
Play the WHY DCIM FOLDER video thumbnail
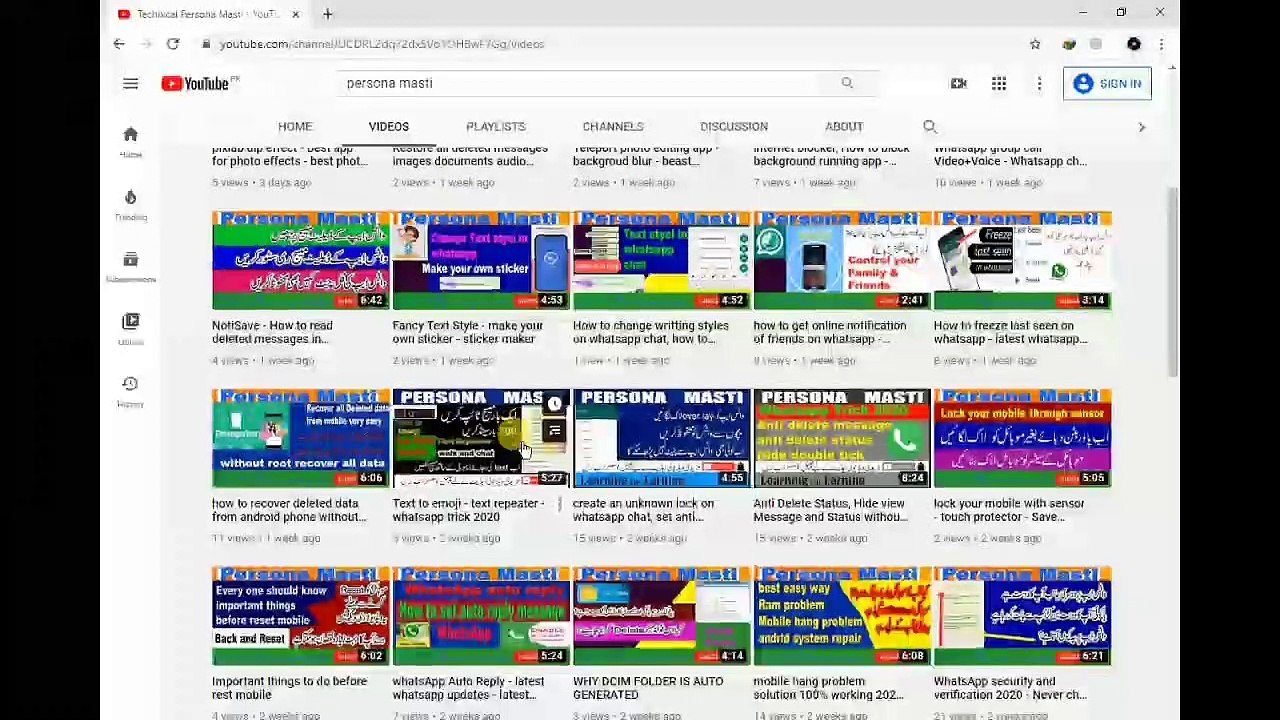(661, 616)
